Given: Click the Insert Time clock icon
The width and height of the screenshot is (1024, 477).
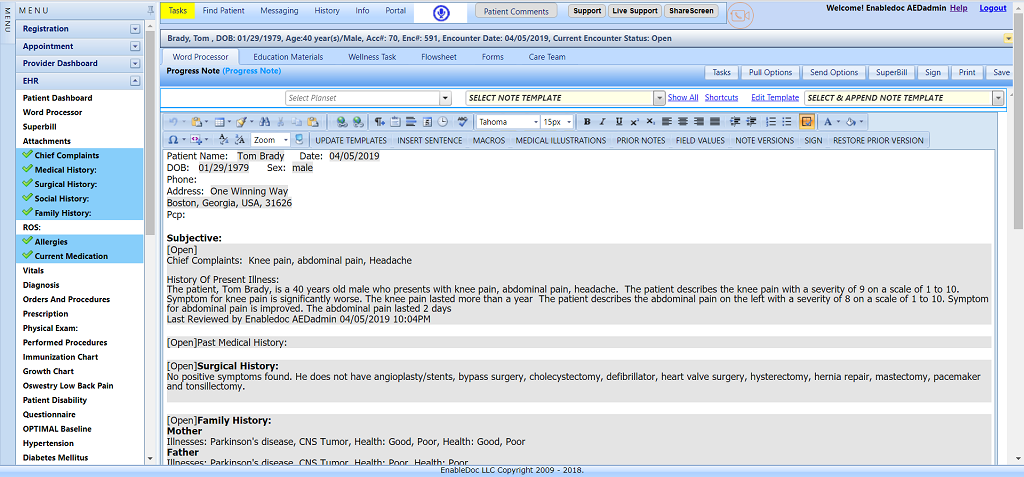Looking at the screenshot, I should [443, 122].
